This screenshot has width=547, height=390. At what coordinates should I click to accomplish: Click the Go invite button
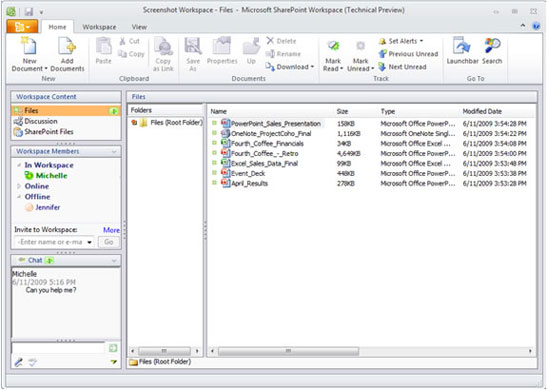[108, 242]
